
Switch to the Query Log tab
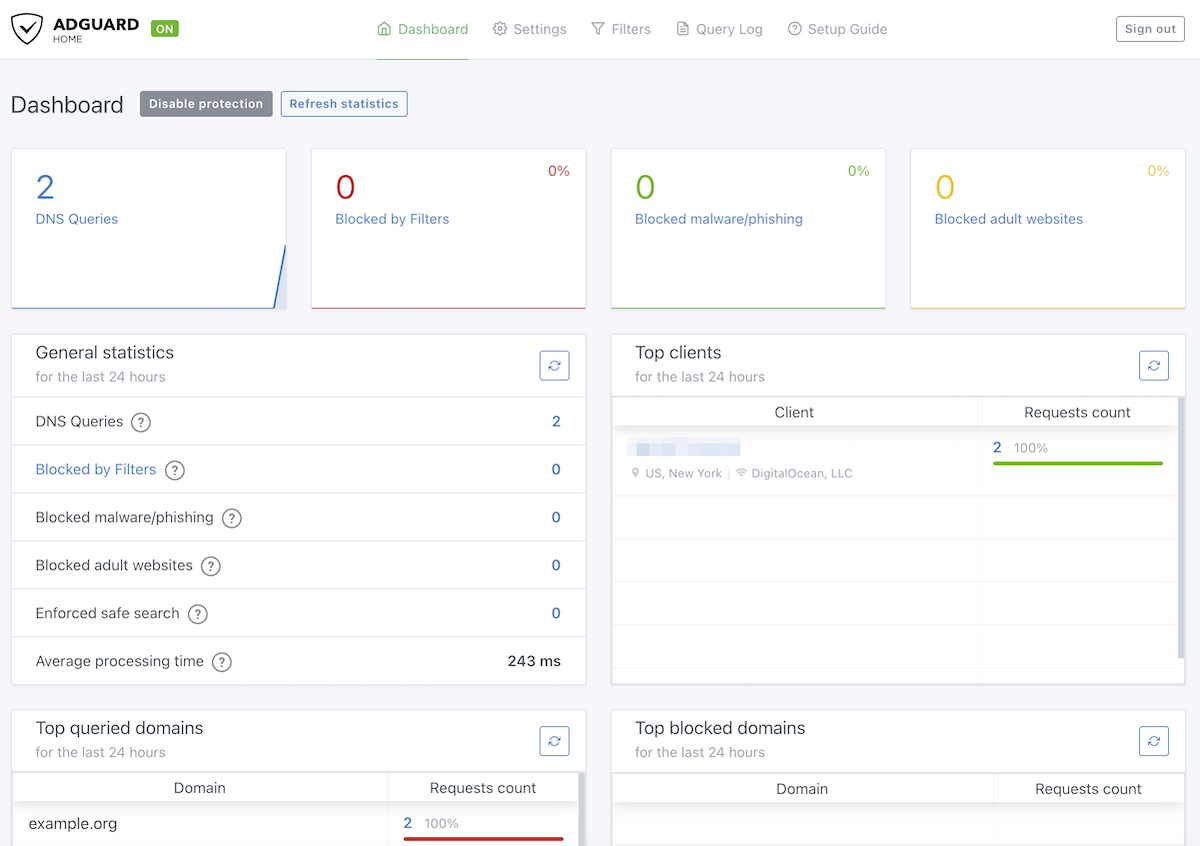(x=719, y=29)
